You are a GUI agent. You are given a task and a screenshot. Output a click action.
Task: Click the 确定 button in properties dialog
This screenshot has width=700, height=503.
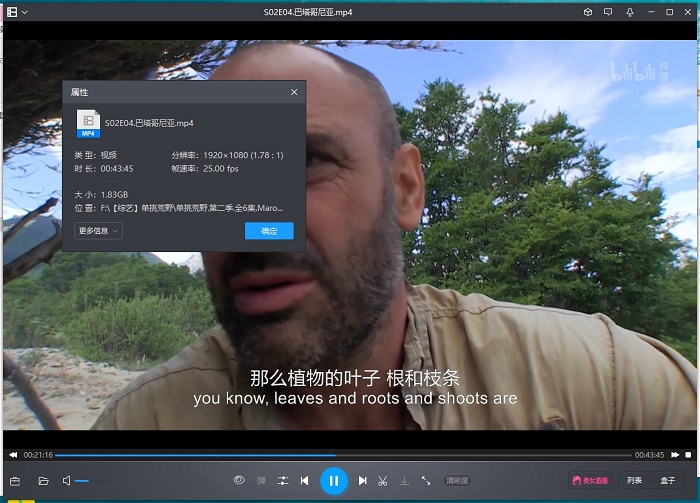(269, 231)
